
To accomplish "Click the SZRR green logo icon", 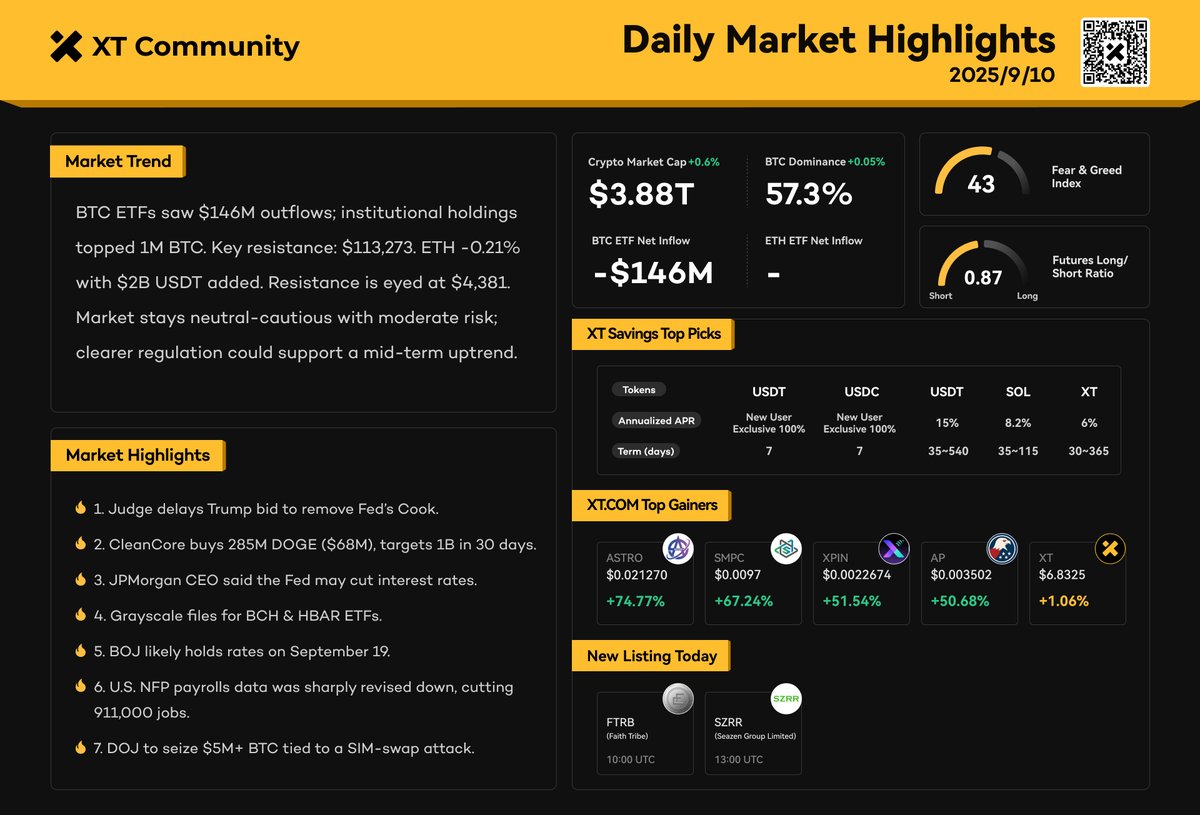I will coord(786,700).
